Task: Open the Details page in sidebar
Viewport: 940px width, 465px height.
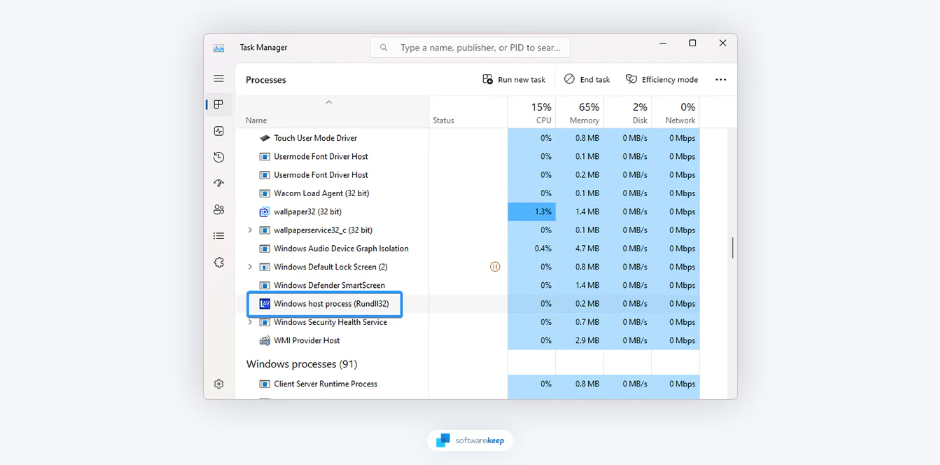Action: [x=219, y=236]
